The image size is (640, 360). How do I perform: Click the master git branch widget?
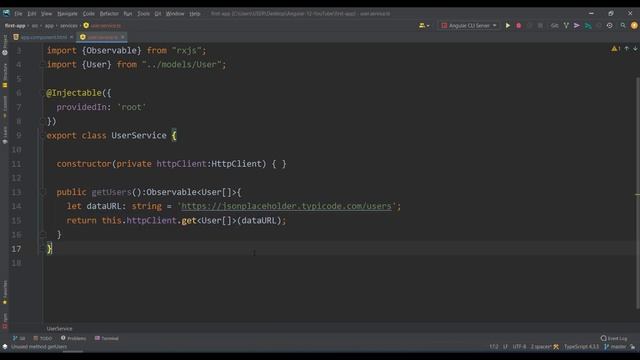click(616, 347)
